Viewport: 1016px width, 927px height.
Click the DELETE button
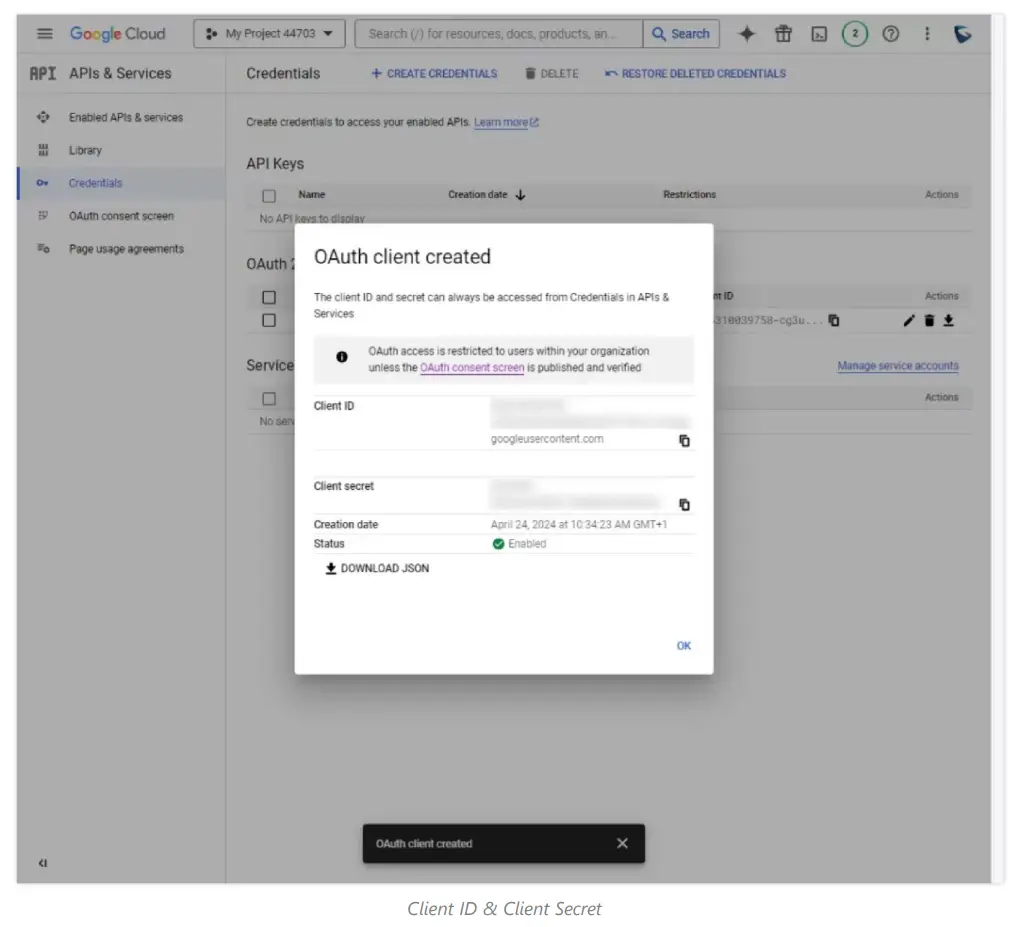pos(551,74)
